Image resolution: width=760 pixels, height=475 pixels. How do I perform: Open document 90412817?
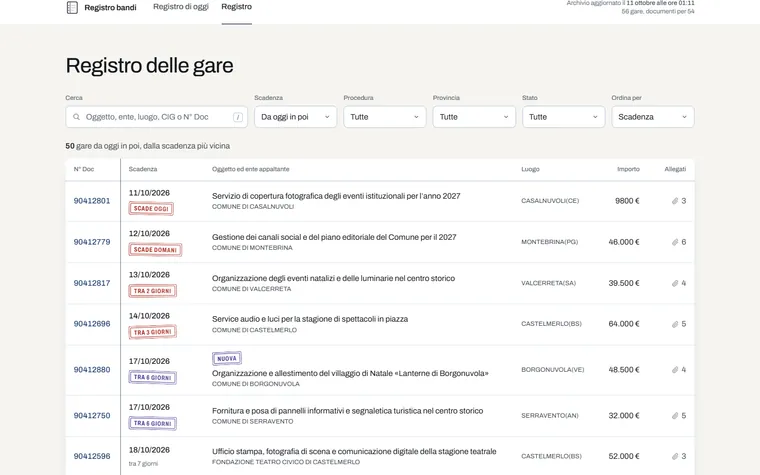click(92, 283)
